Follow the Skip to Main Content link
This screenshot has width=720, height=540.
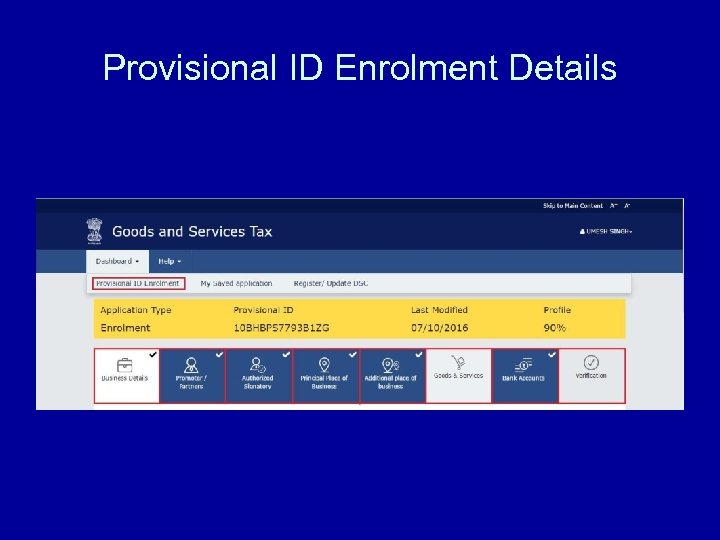click(x=573, y=206)
